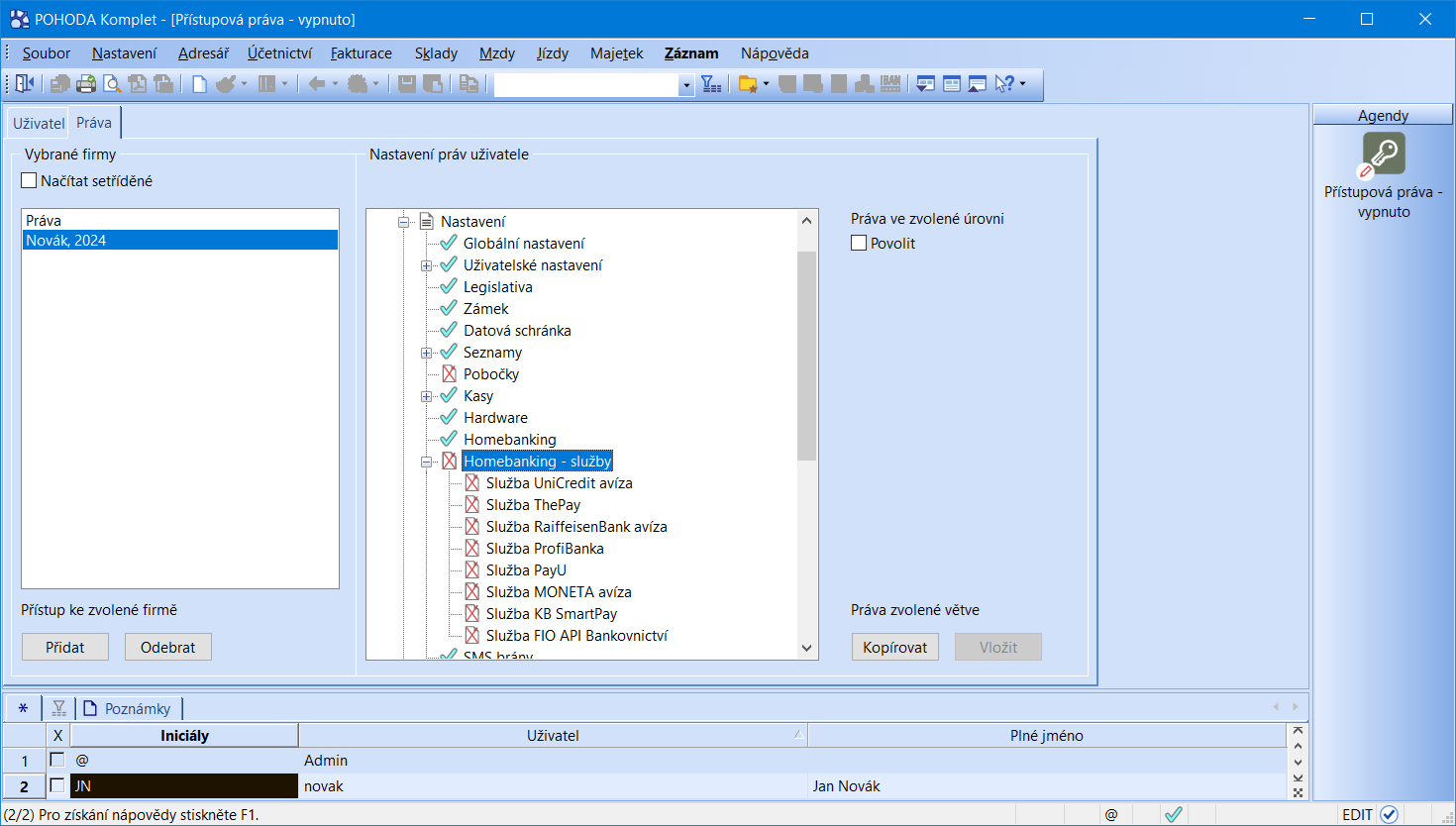Image resolution: width=1456 pixels, height=826 pixels.
Task: Open the Soubor menu
Action: [x=47, y=53]
